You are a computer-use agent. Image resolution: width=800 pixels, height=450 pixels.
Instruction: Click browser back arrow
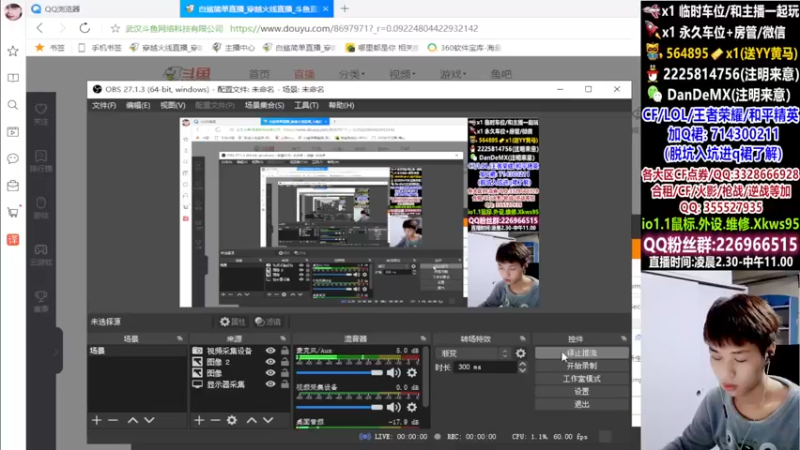tap(40, 28)
